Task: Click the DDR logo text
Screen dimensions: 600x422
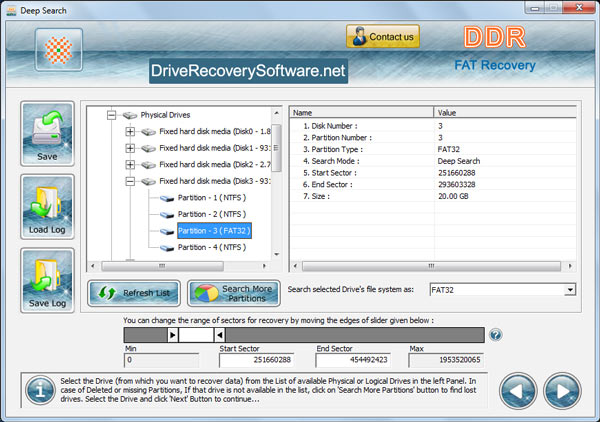Action: (x=495, y=37)
